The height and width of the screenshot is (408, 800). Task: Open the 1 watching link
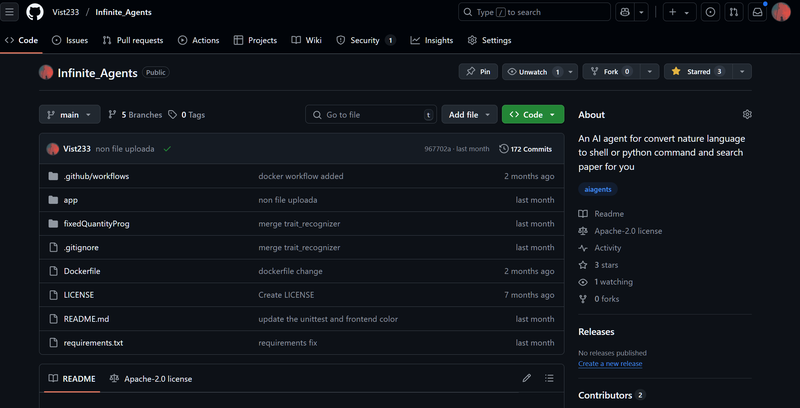pos(606,282)
